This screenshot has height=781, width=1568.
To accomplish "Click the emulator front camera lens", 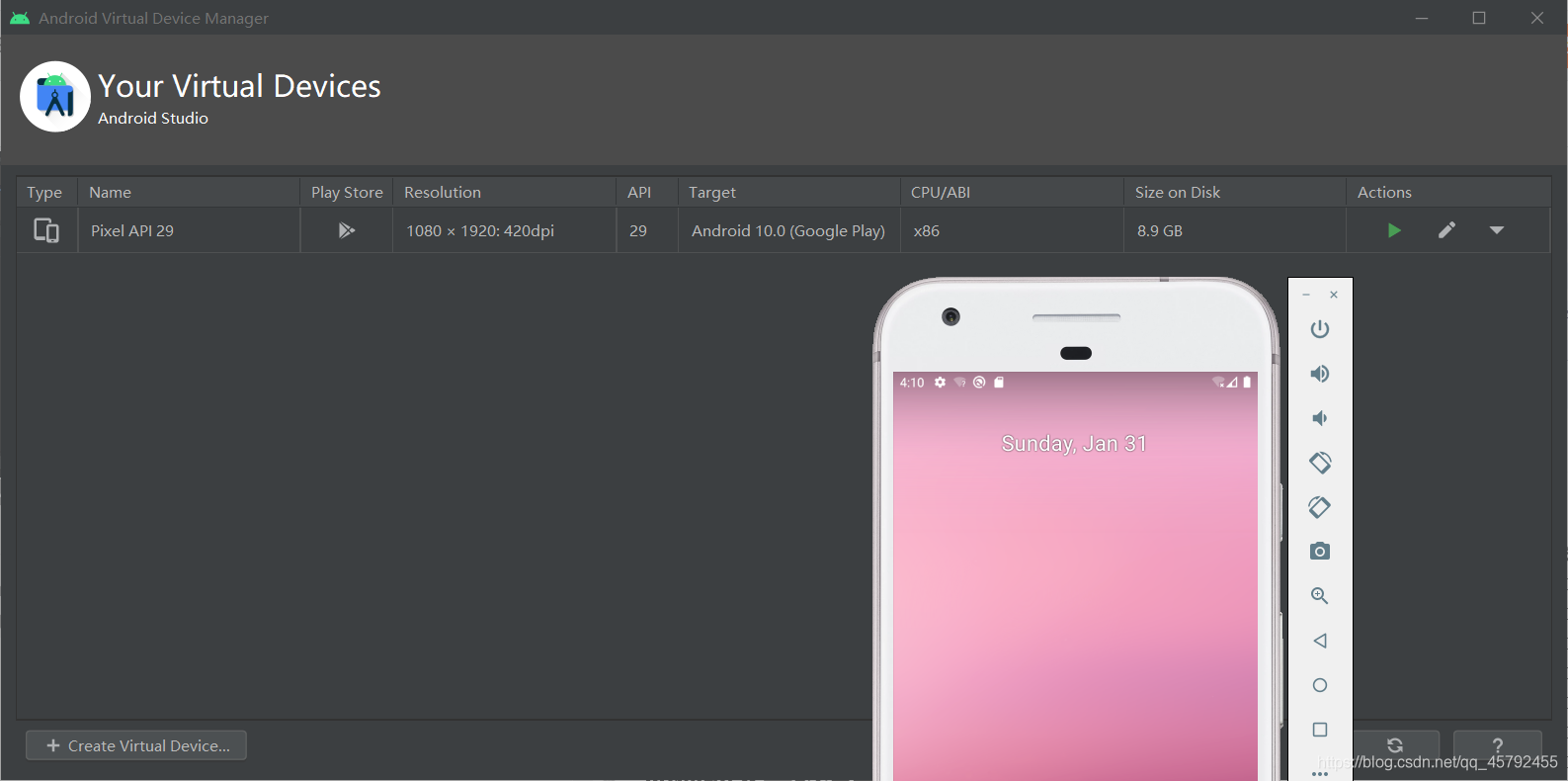I will pyautogui.click(x=950, y=316).
